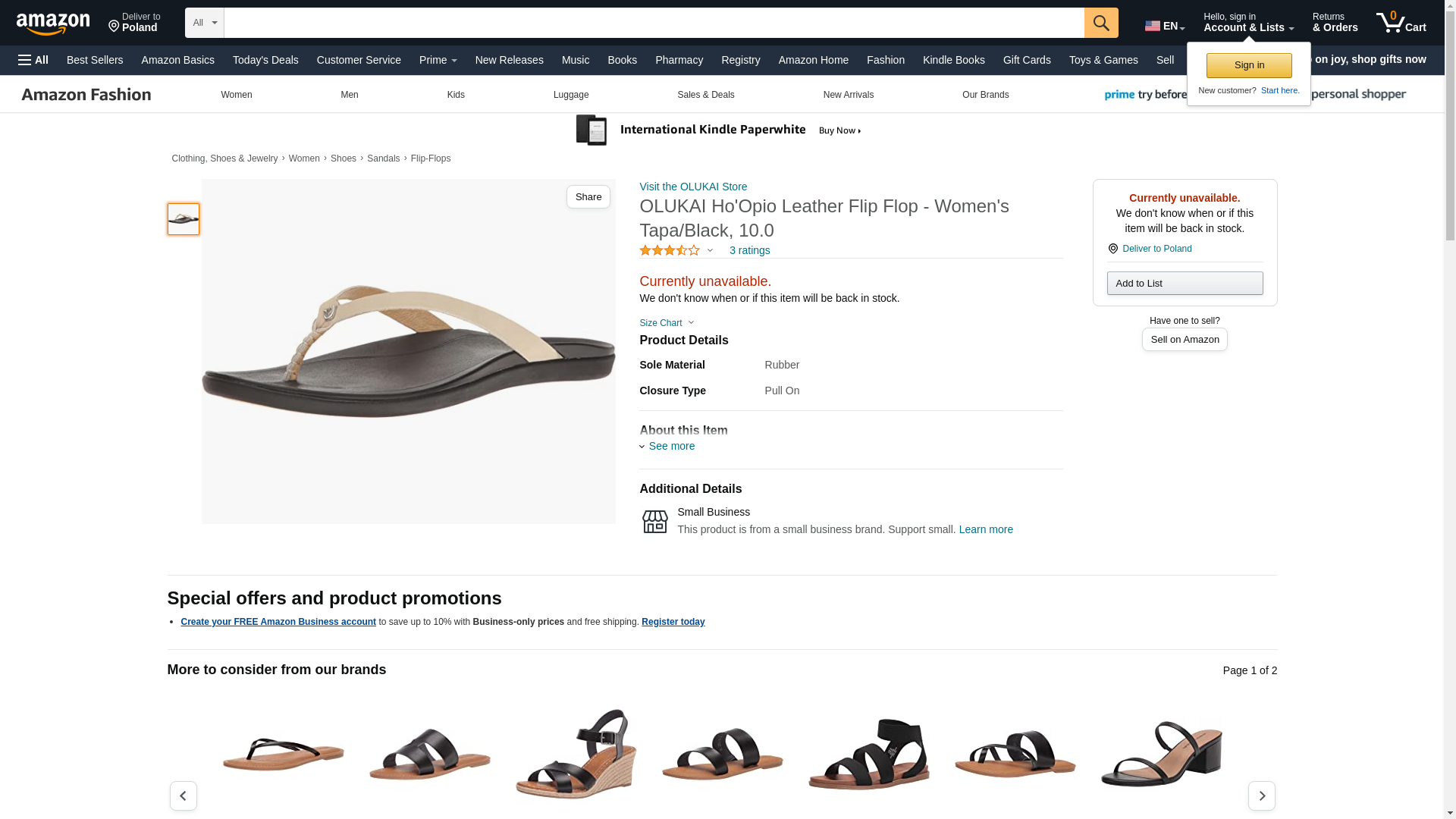Expand See more under About this Item
Image resolution: width=1456 pixels, height=819 pixels.
[x=670, y=446]
